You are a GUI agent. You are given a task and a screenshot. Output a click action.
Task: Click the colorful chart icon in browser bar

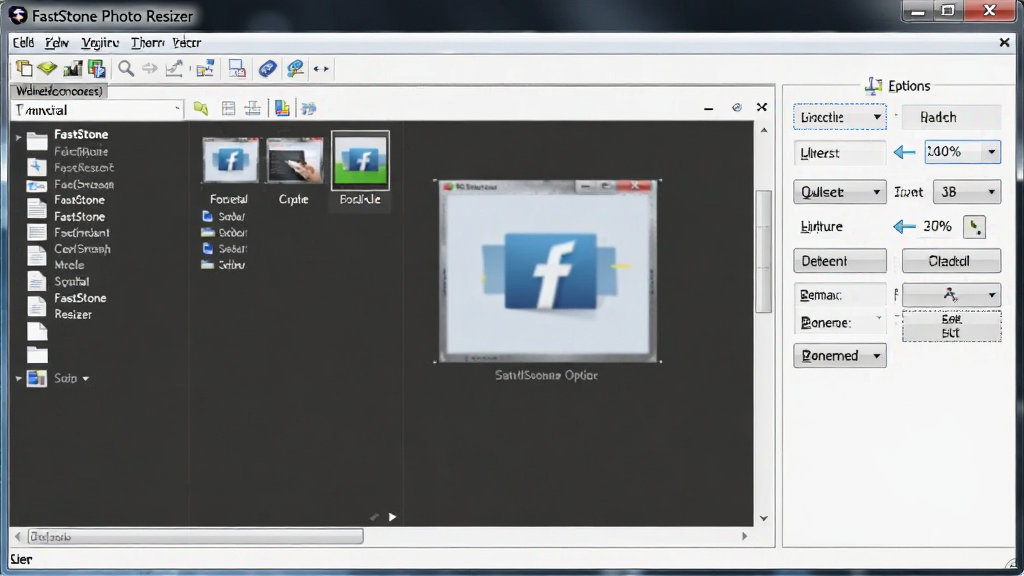pos(282,108)
